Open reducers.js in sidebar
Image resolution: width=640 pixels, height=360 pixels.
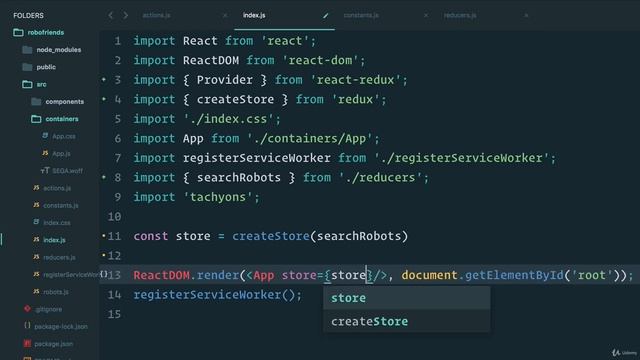click(59, 258)
